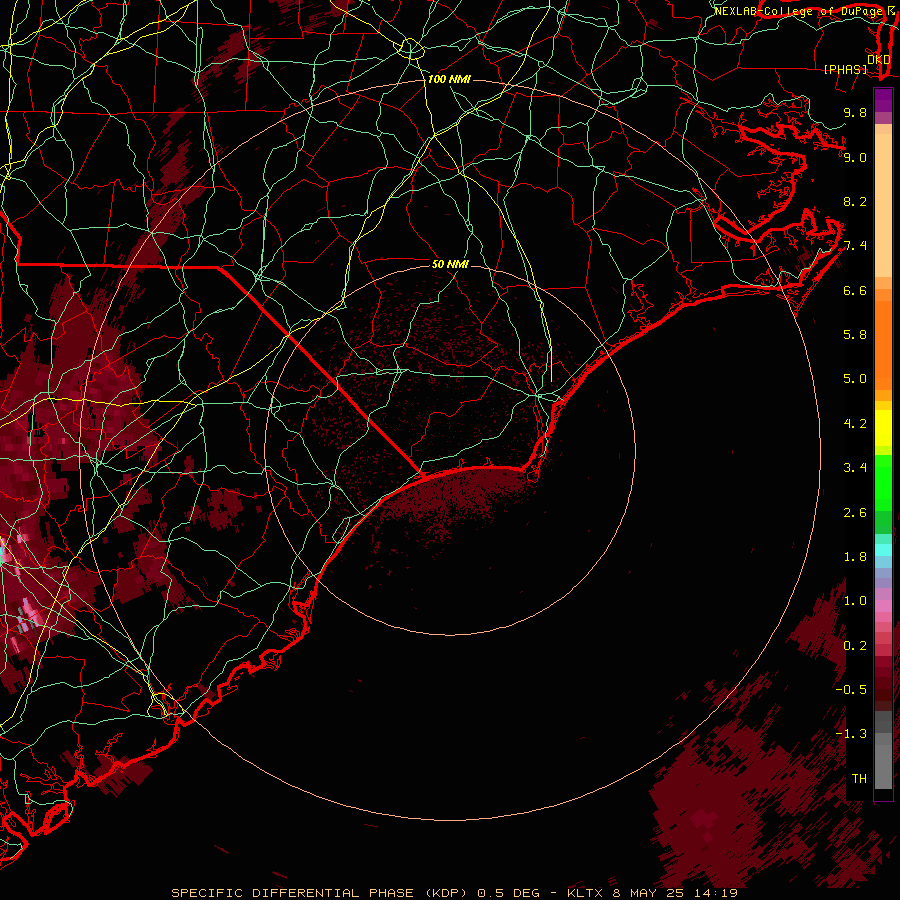The width and height of the screenshot is (900, 900).
Task: Click the 50 NMI range ring label
Action: point(450,264)
